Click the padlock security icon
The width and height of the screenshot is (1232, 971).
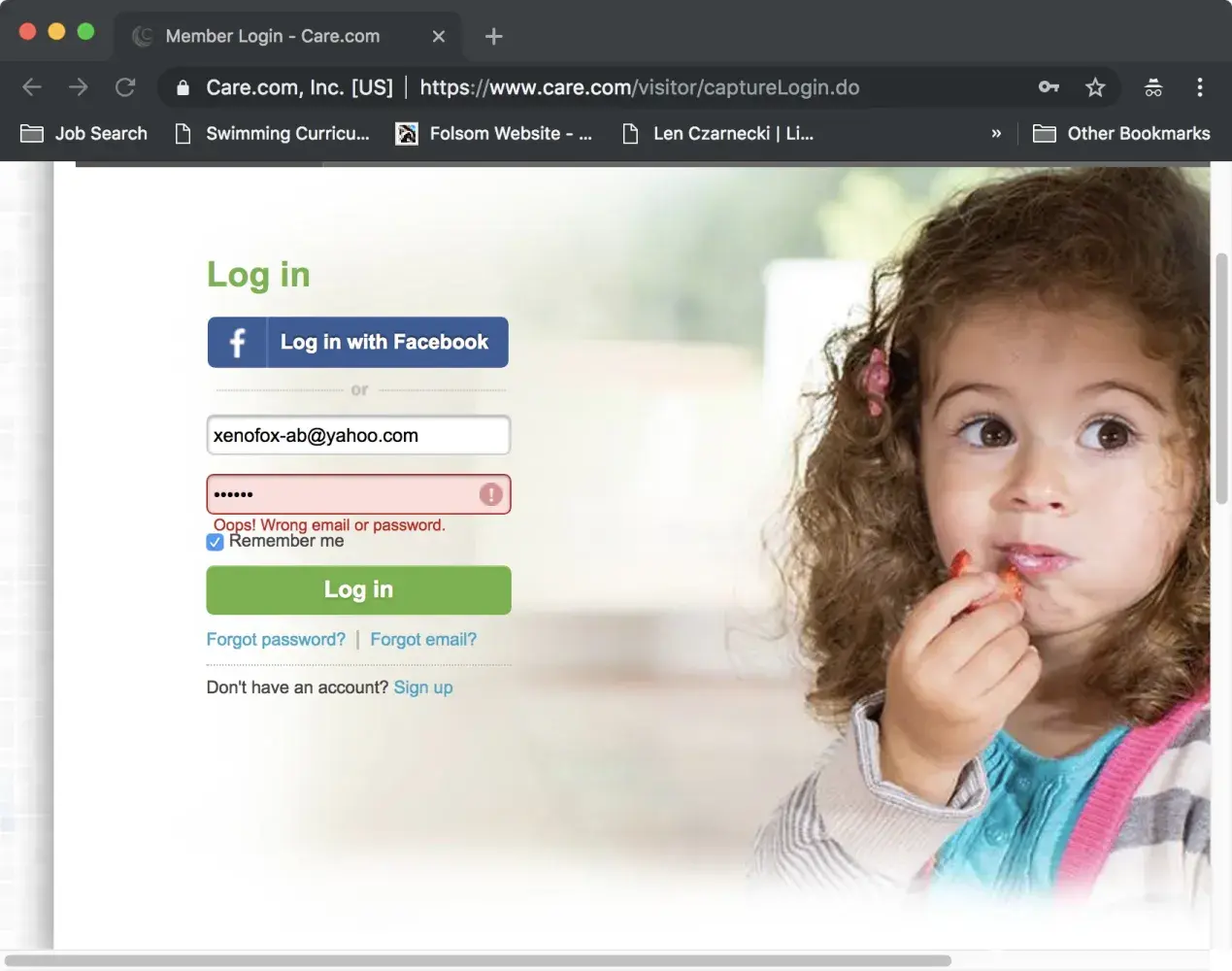pyautogui.click(x=183, y=87)
